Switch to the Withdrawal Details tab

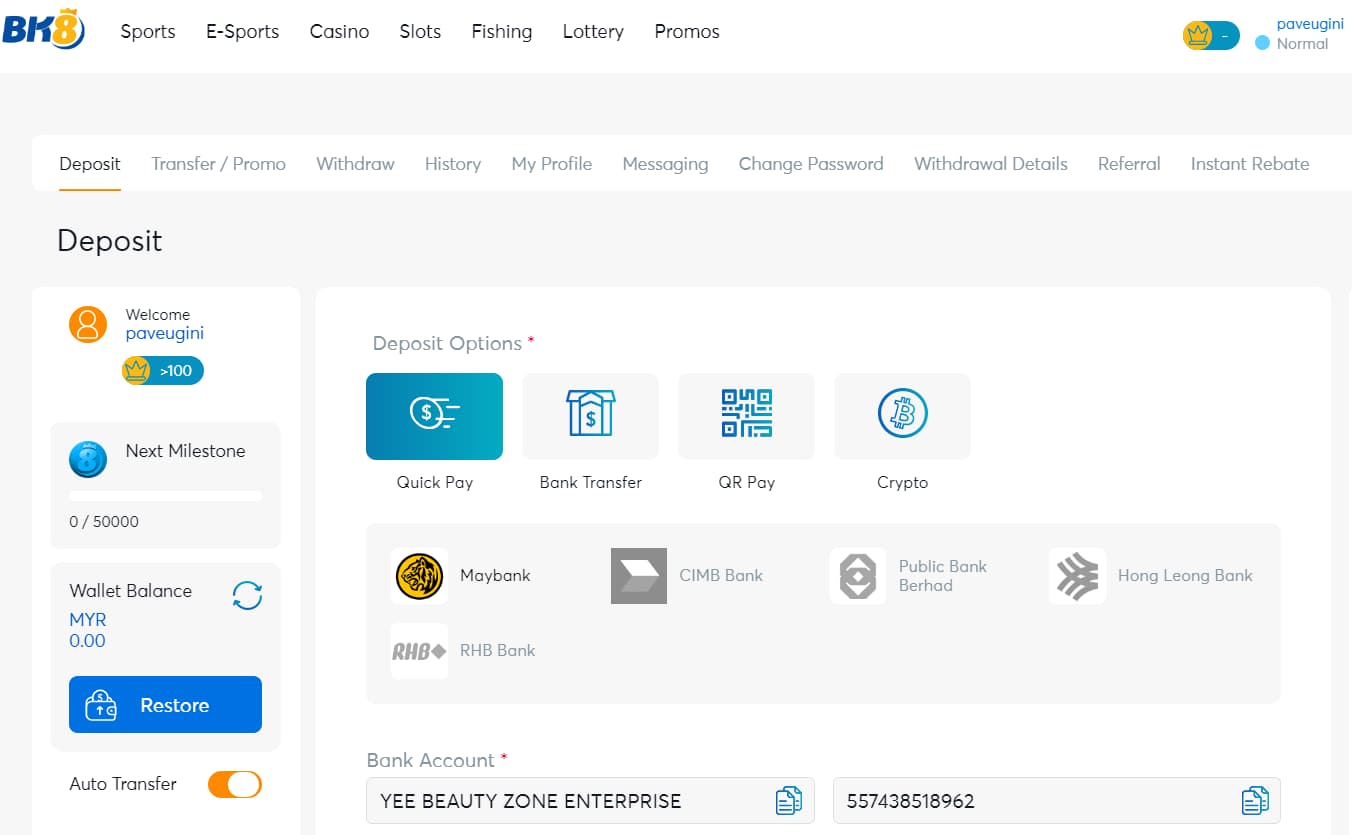tap(991, 164)
